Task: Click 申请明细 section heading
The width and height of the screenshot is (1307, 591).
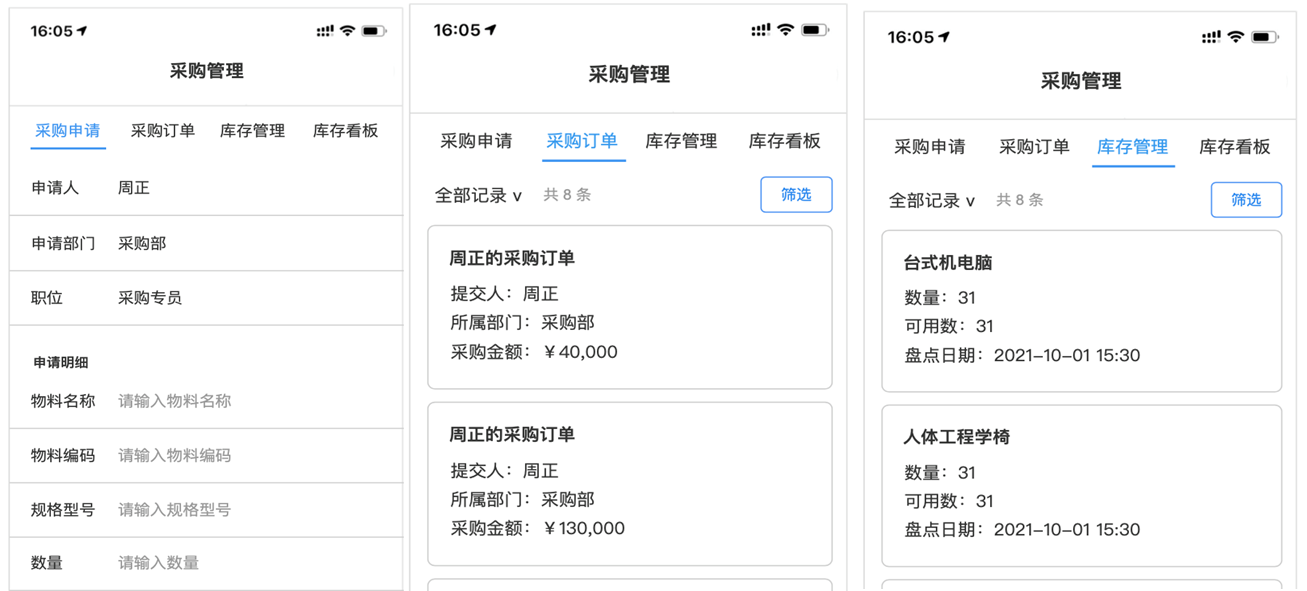Action: [x=61, y=363]
